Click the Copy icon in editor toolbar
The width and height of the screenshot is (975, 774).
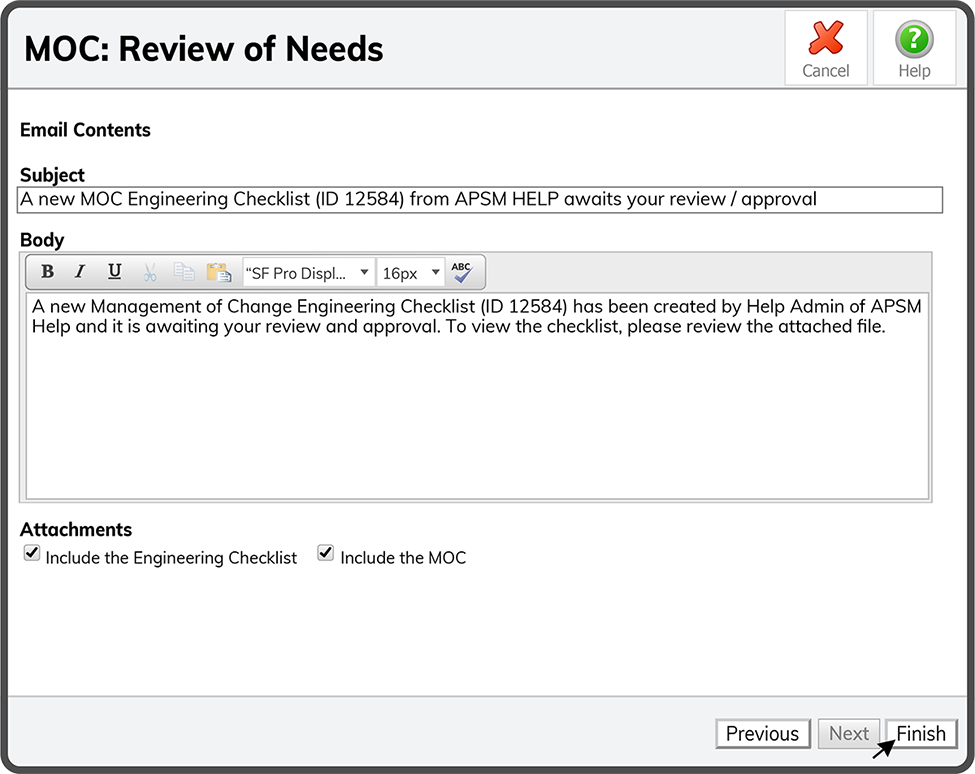(184, 272)
